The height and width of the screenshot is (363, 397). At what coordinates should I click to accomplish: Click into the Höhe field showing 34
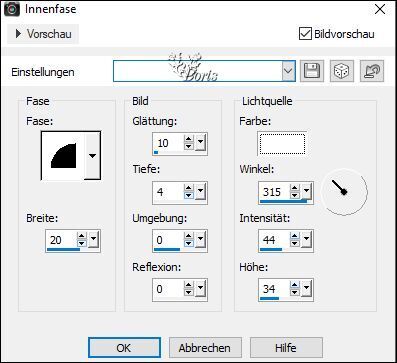coord(275,288)
